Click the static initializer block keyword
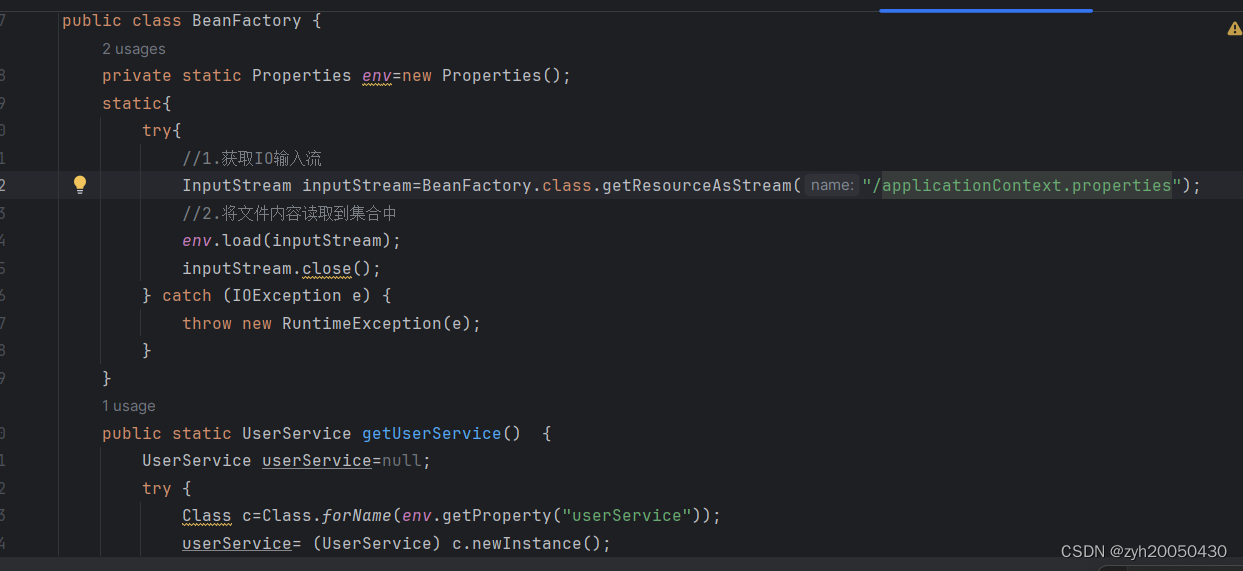Screen dimensions: 1243x571 (131, 103)
